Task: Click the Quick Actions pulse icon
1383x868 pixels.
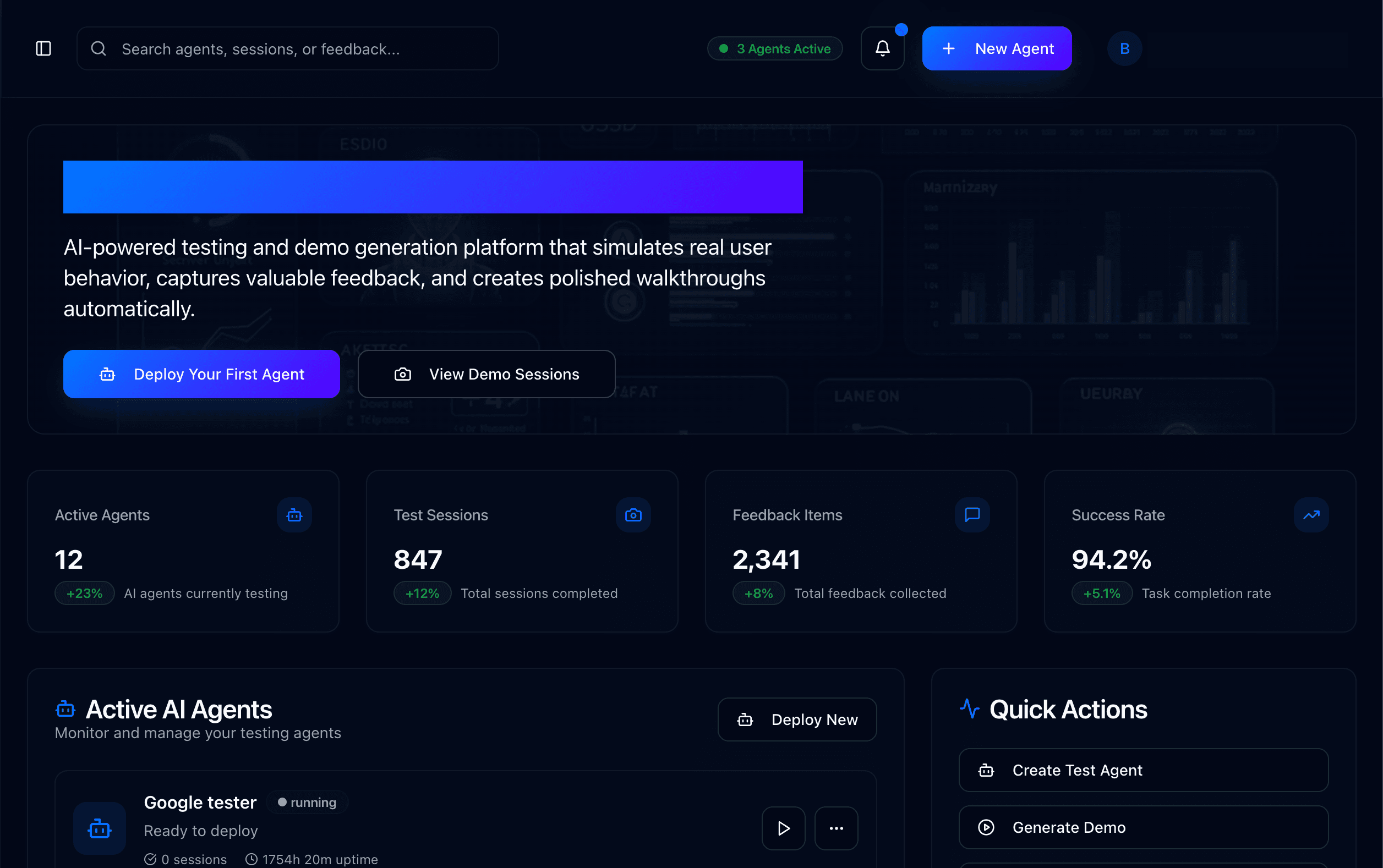Action: [x=970, y=708]
